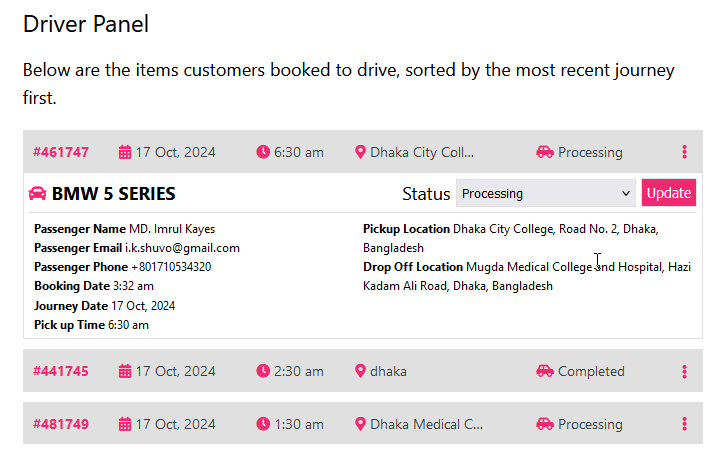Click calendar icon on booking #461747 row
The height and width of the screenshot is (471, 728).
click(125, 153)
